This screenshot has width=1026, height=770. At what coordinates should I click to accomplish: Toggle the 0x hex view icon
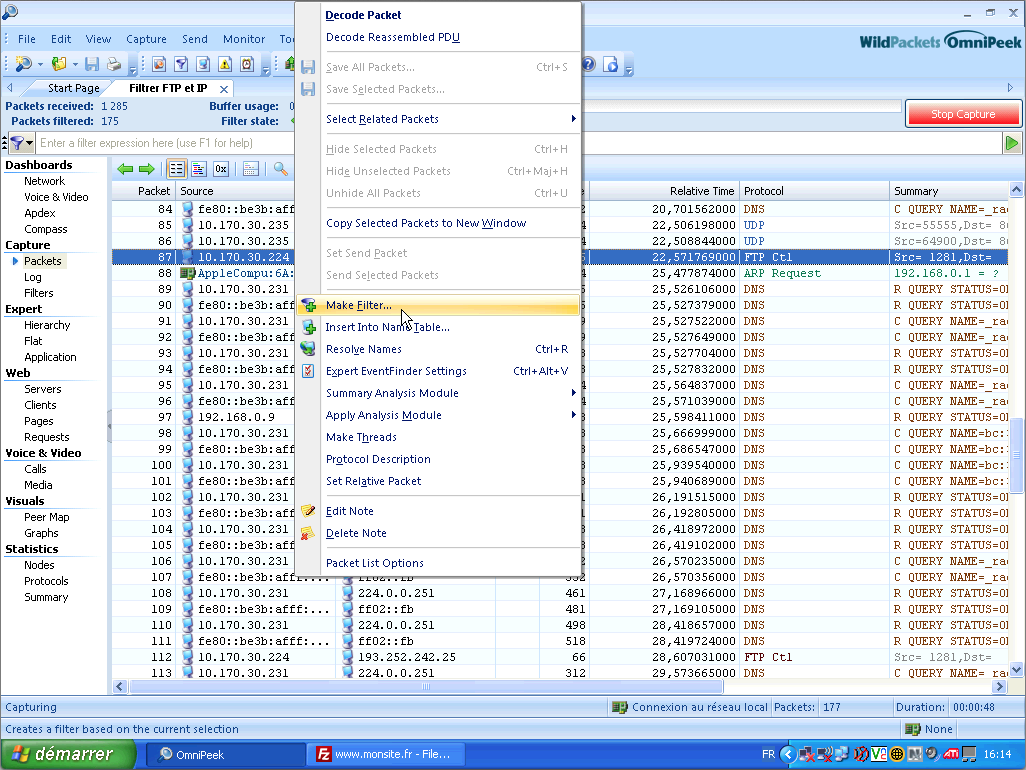[x=221, y=169]
